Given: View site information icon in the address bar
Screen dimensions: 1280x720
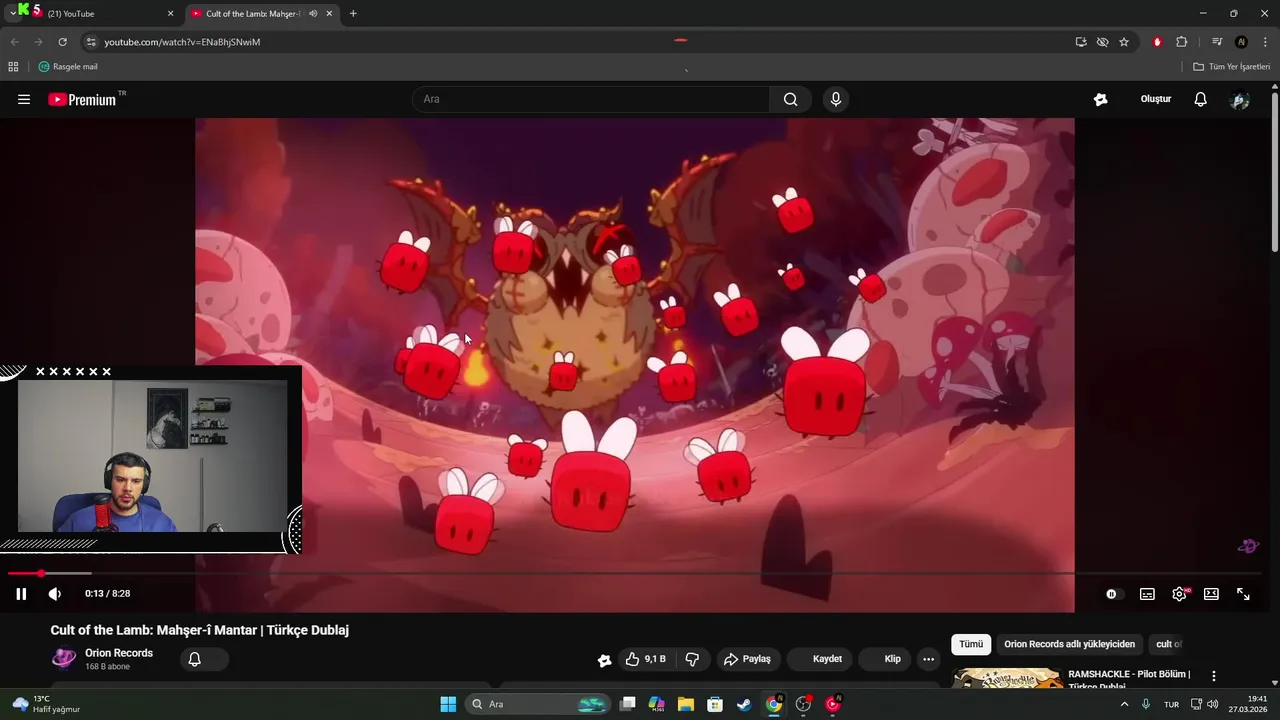Looking at the screenshot, I should 90,42.
